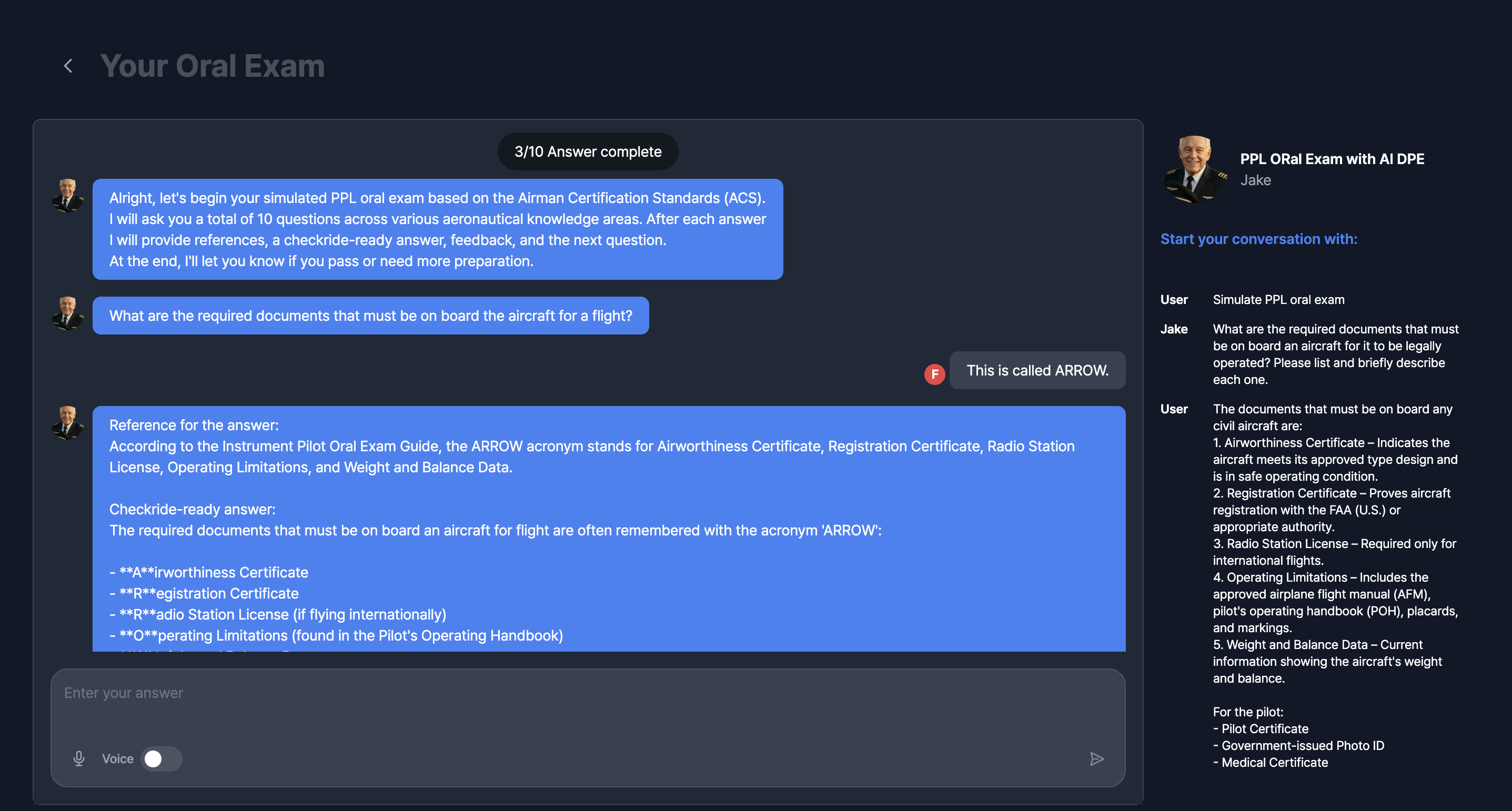This screenshot has width=1512, height=811.
Task: Click the red F user avatar
Action: coord(934,374)
